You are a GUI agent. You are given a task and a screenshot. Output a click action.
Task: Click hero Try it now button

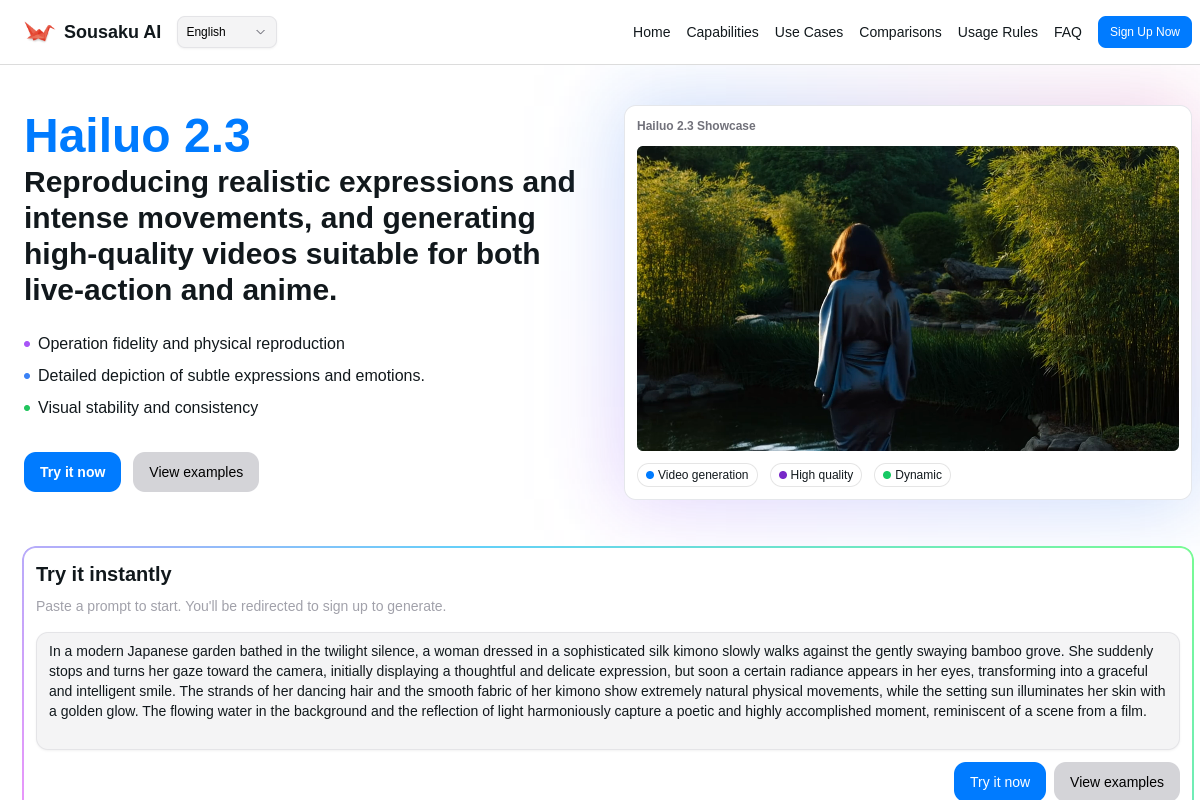pos(72,472)
